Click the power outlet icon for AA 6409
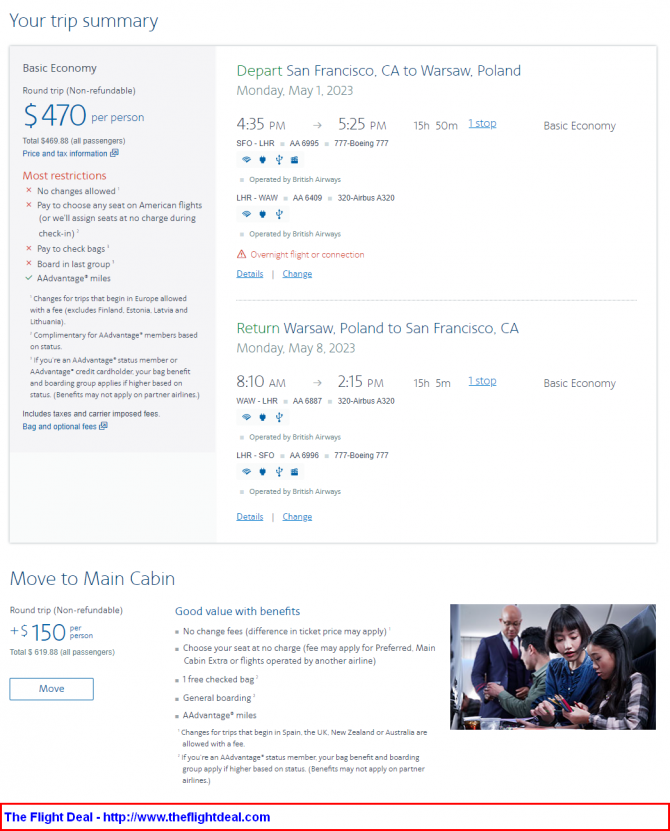The image size is (670, 831). (262, 214)
